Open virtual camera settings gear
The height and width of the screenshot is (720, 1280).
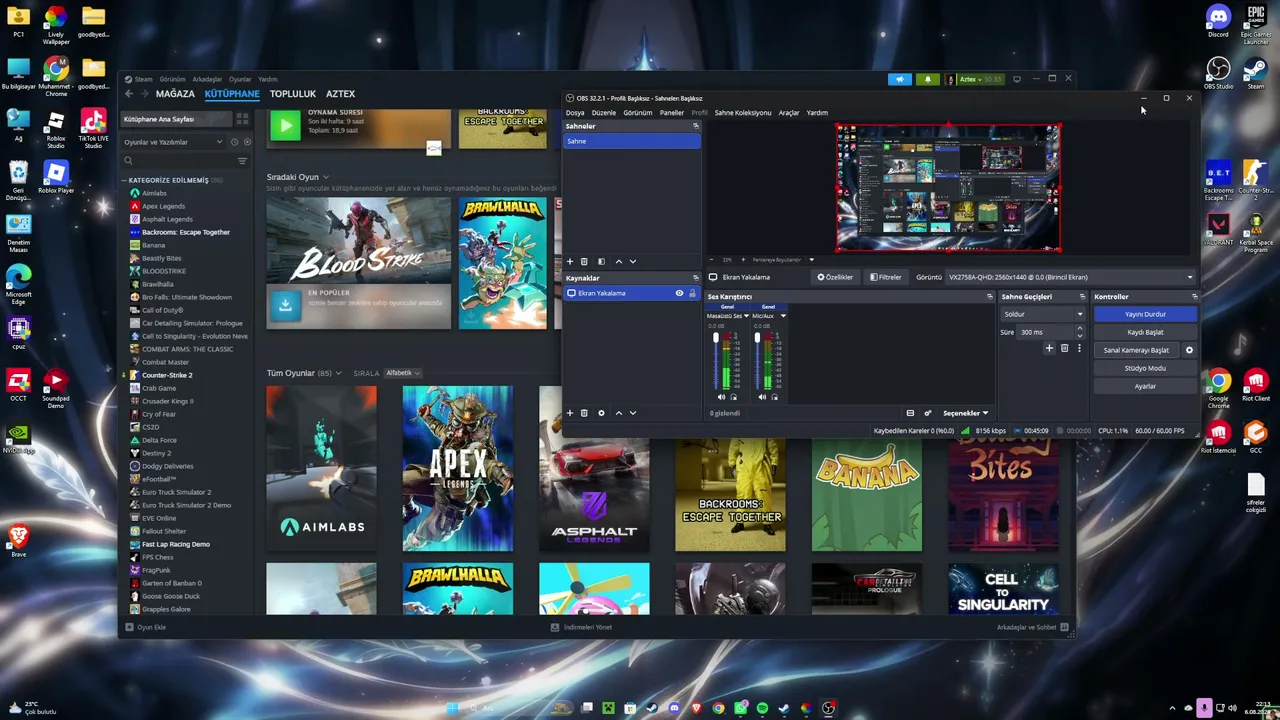(1189, 350)
